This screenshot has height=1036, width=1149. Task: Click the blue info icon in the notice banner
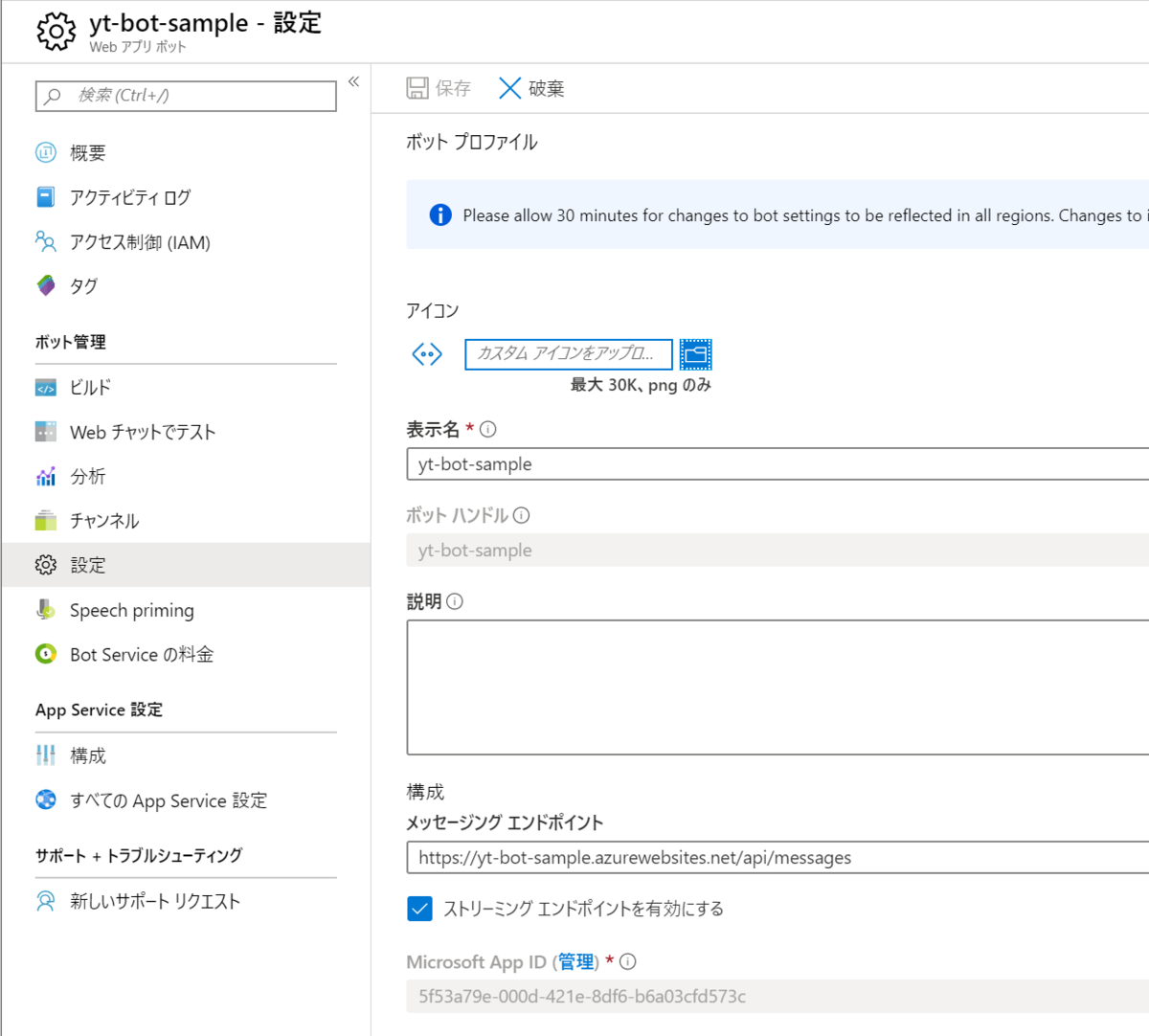(x=440, y=214)
